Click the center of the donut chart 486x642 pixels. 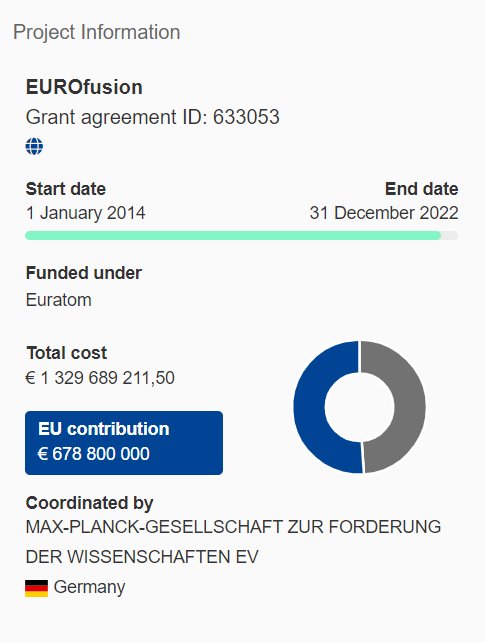pyautogui.click(x=359, y=407)
